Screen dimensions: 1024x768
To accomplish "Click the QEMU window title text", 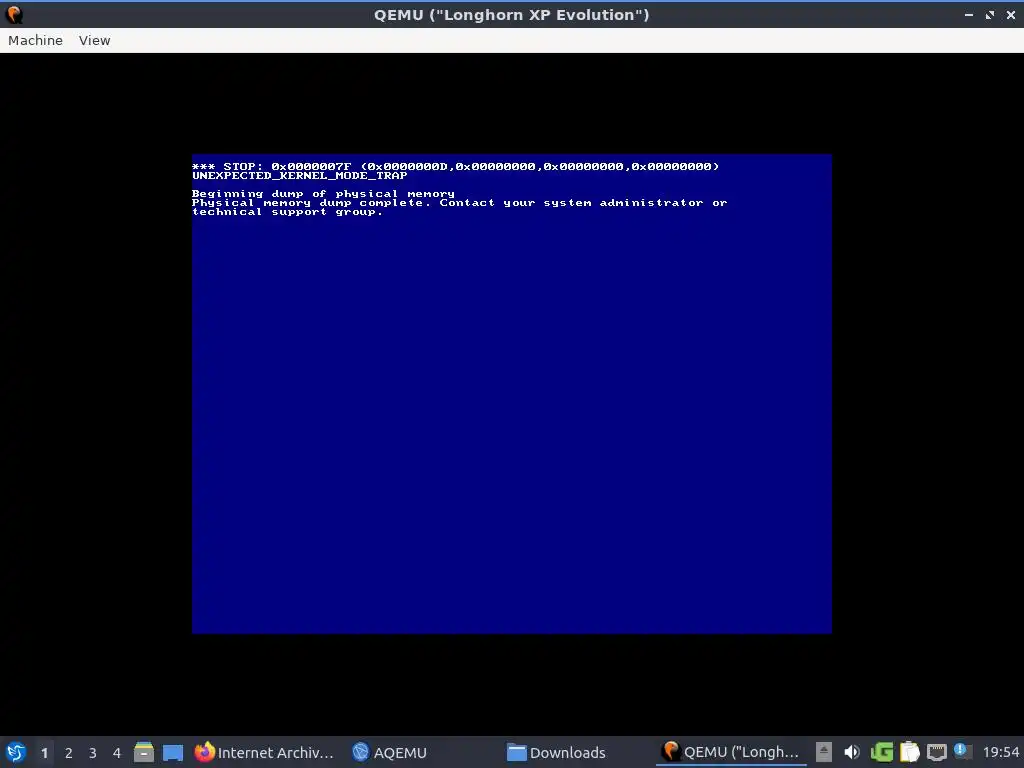I will click(x=511, y=14).
